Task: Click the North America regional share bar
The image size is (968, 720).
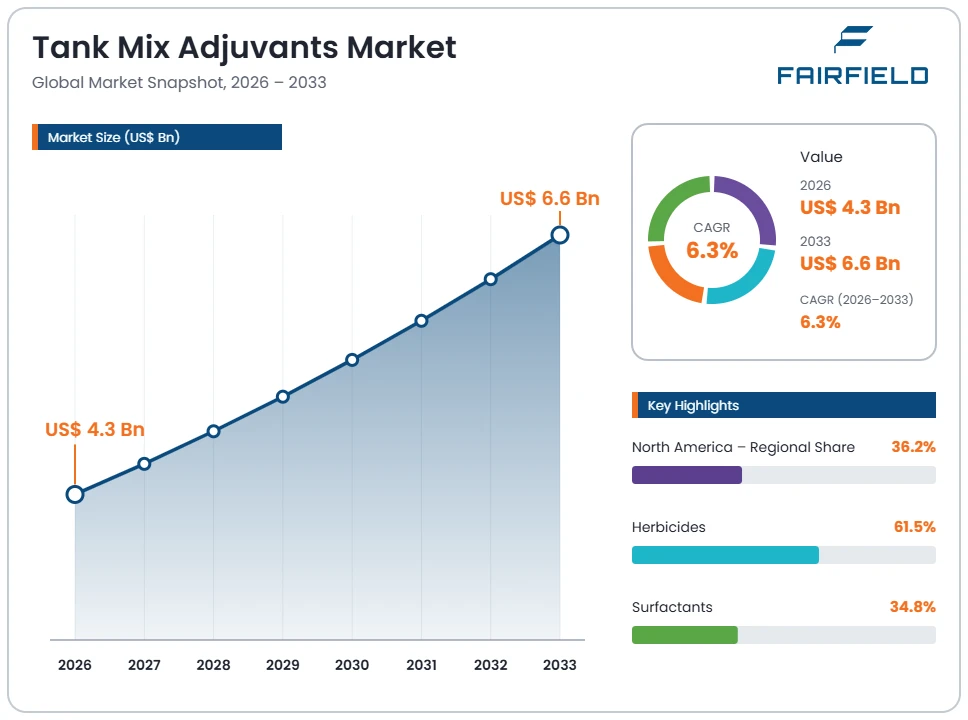Action: (x=783, y=475)
